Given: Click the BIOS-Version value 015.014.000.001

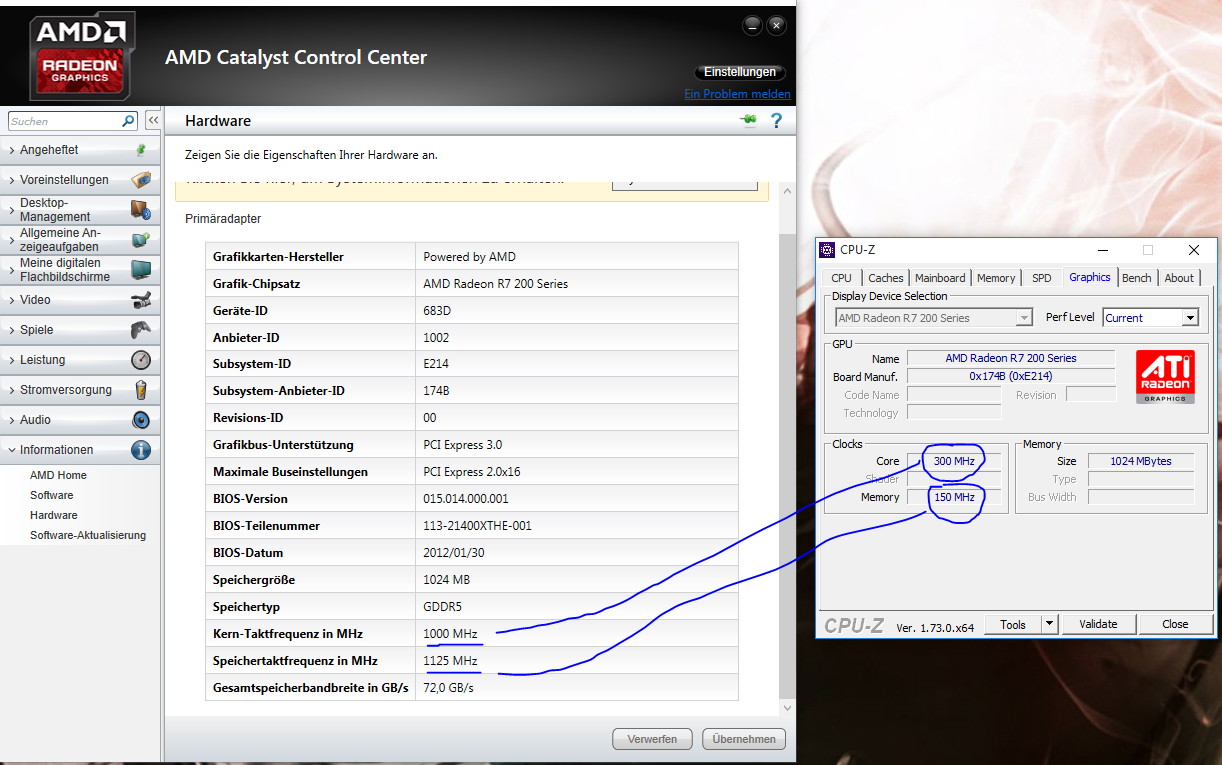Looking at the screenshot, I should point(466,498).
